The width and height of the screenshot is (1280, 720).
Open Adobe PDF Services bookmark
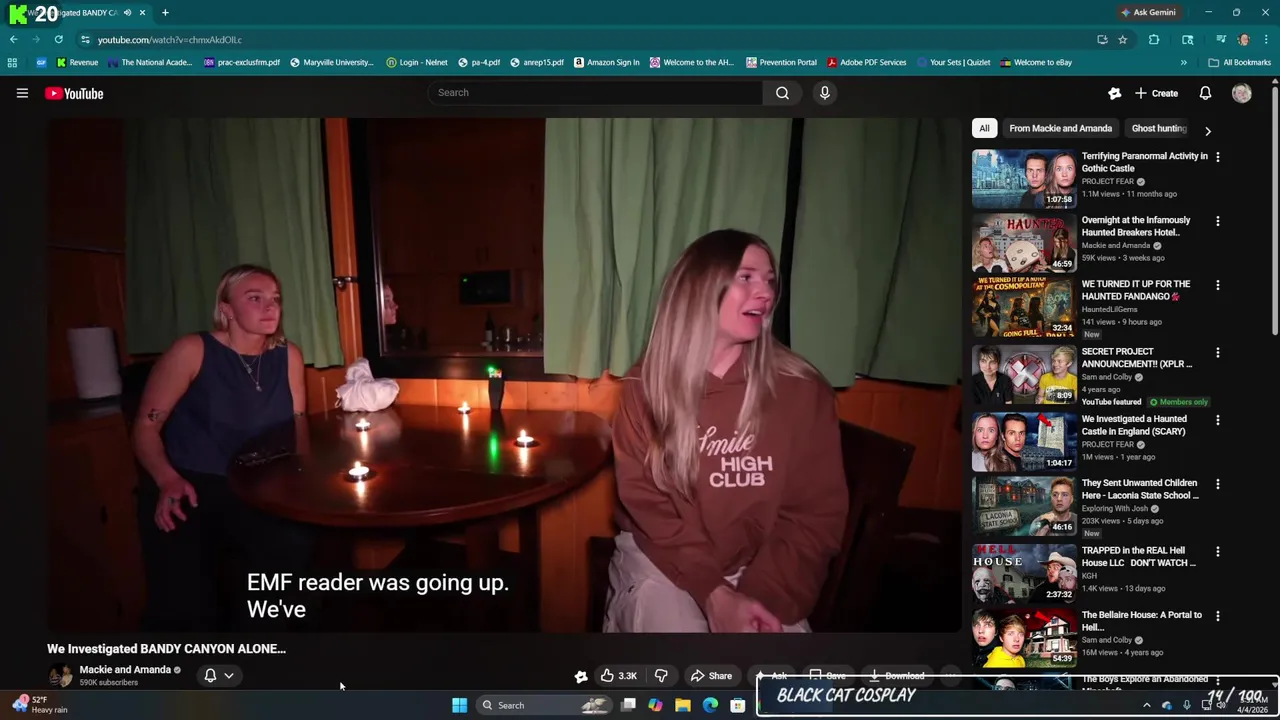pos(867,62)
